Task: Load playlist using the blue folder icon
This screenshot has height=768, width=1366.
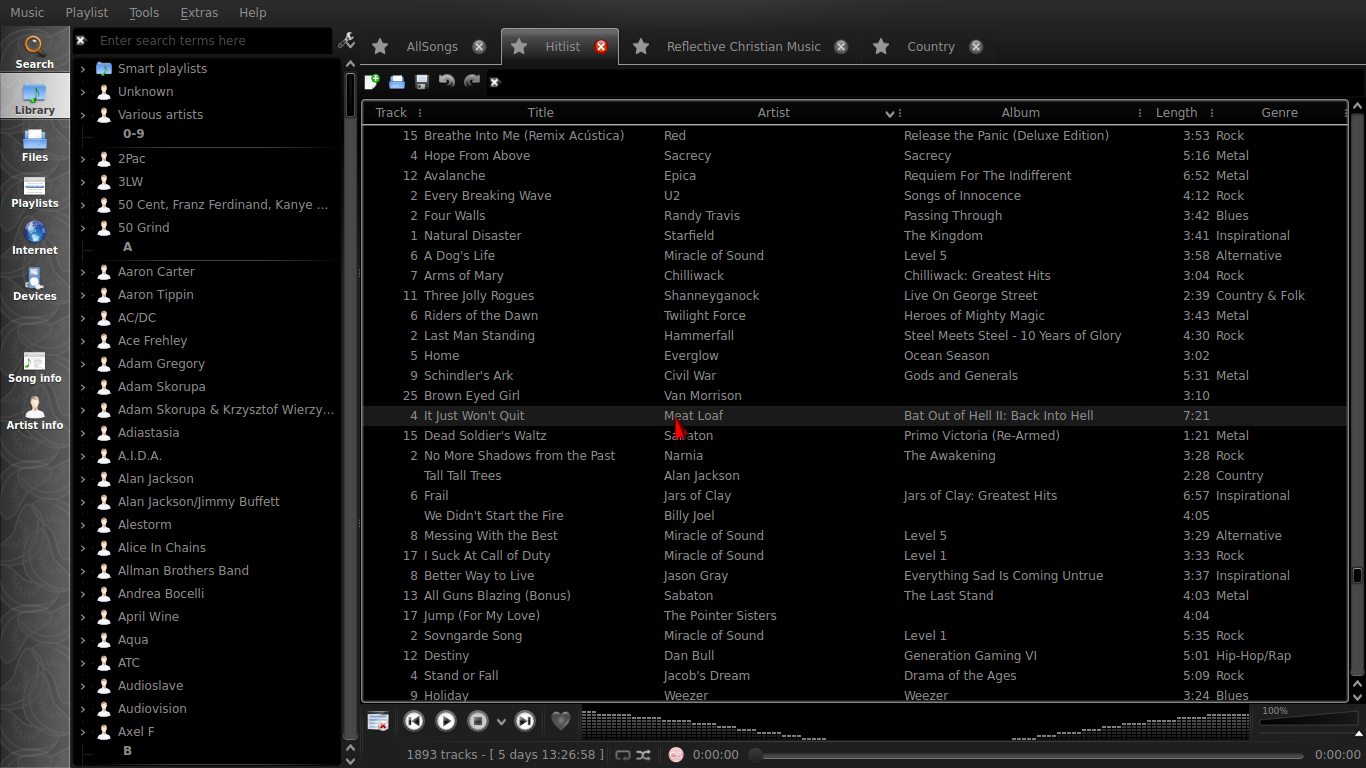Action: coord(397,81)
